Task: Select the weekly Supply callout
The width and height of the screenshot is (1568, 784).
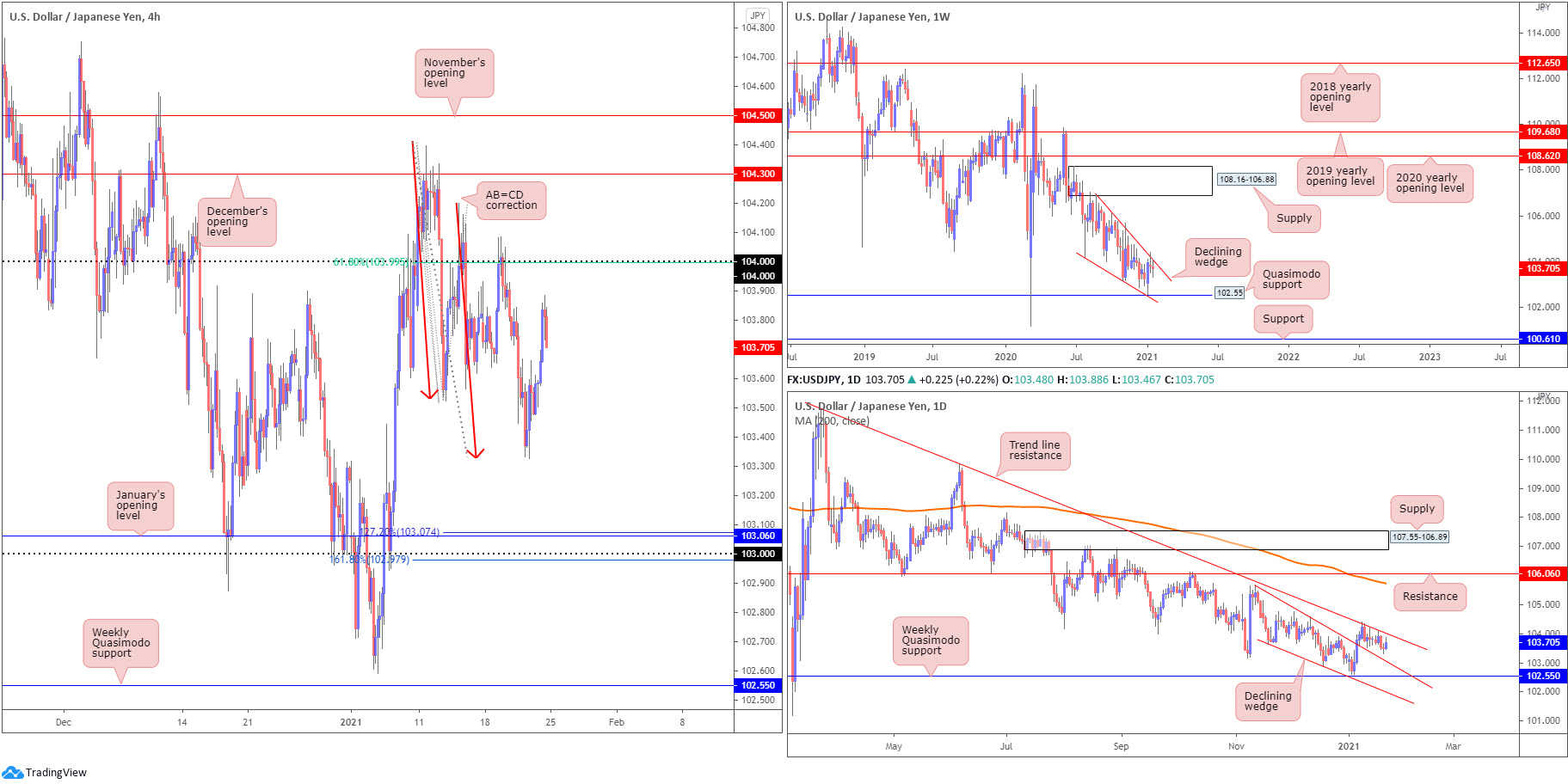Action: (x=1294, y=218)
